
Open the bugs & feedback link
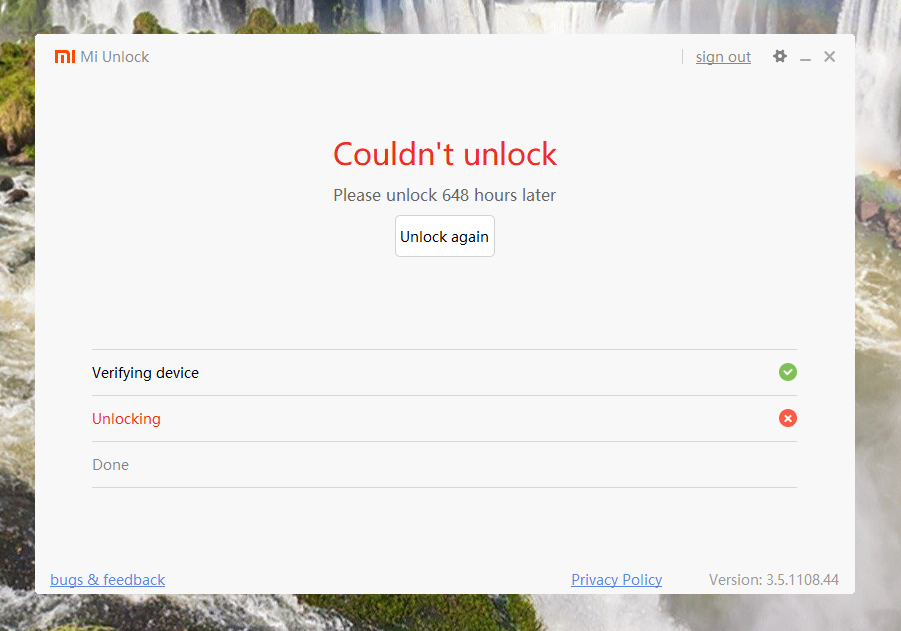(107, 580)
